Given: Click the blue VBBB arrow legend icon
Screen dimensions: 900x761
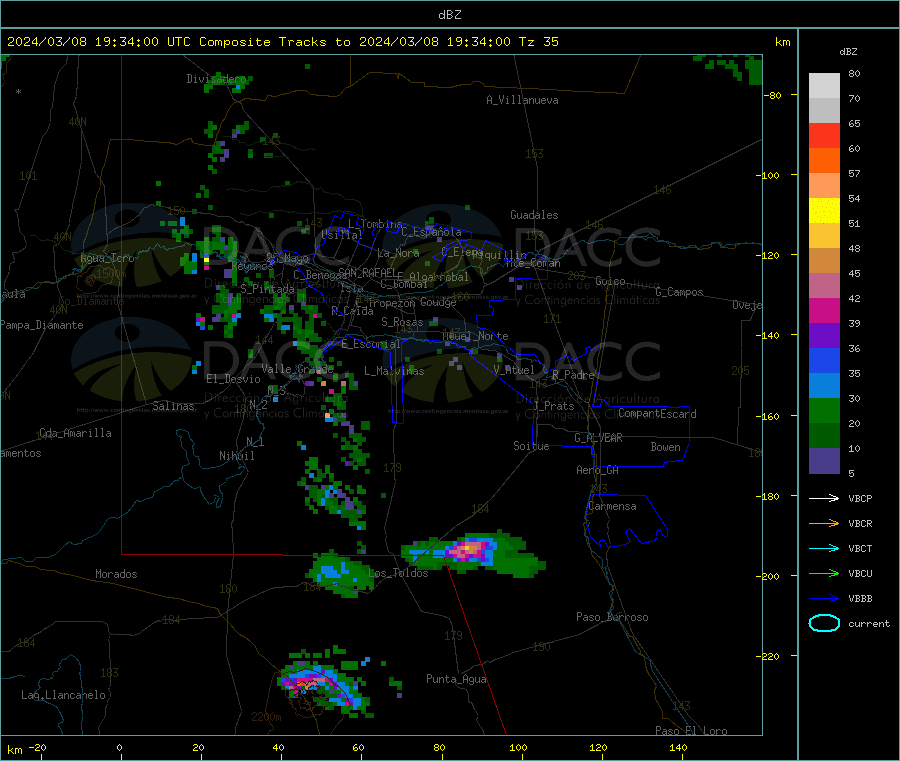Looking at the screenshot, I should point(824,599).
